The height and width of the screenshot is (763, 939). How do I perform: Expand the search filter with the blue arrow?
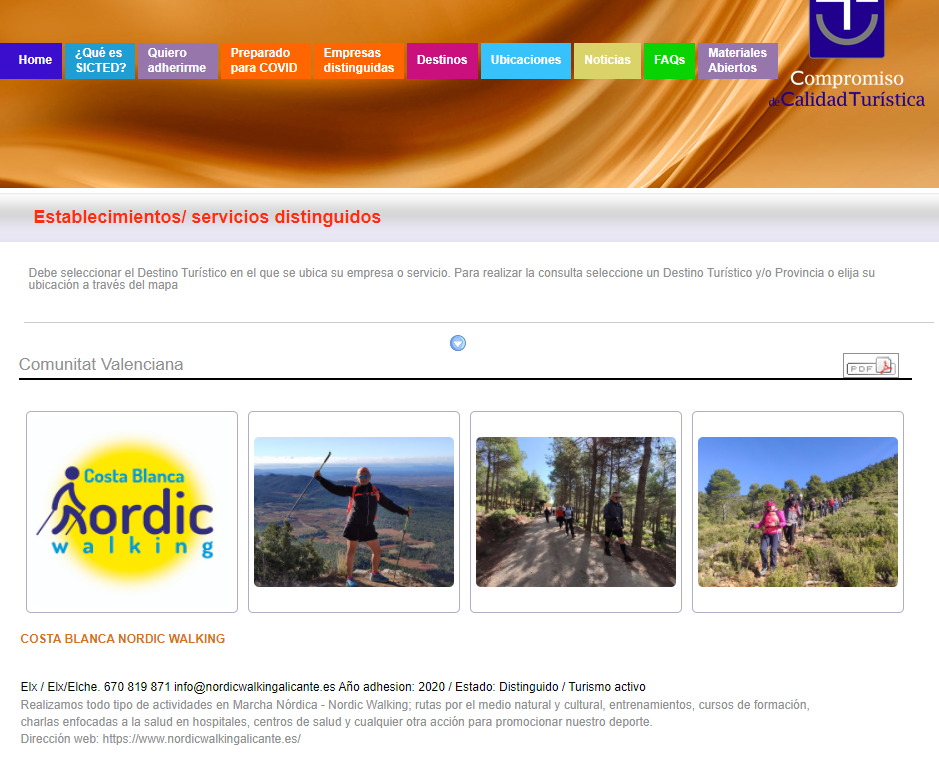tap(458, 343)
